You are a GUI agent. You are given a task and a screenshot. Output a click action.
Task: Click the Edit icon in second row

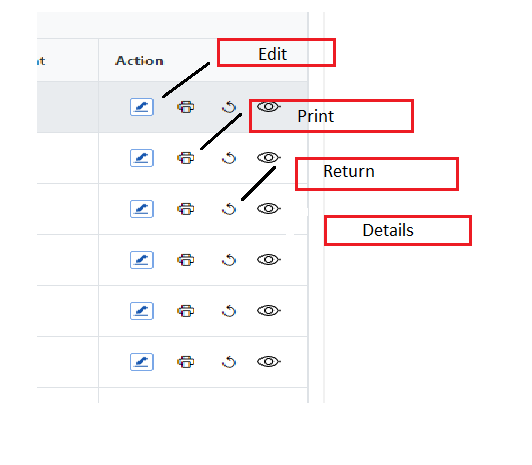click(x=142, y=158)
